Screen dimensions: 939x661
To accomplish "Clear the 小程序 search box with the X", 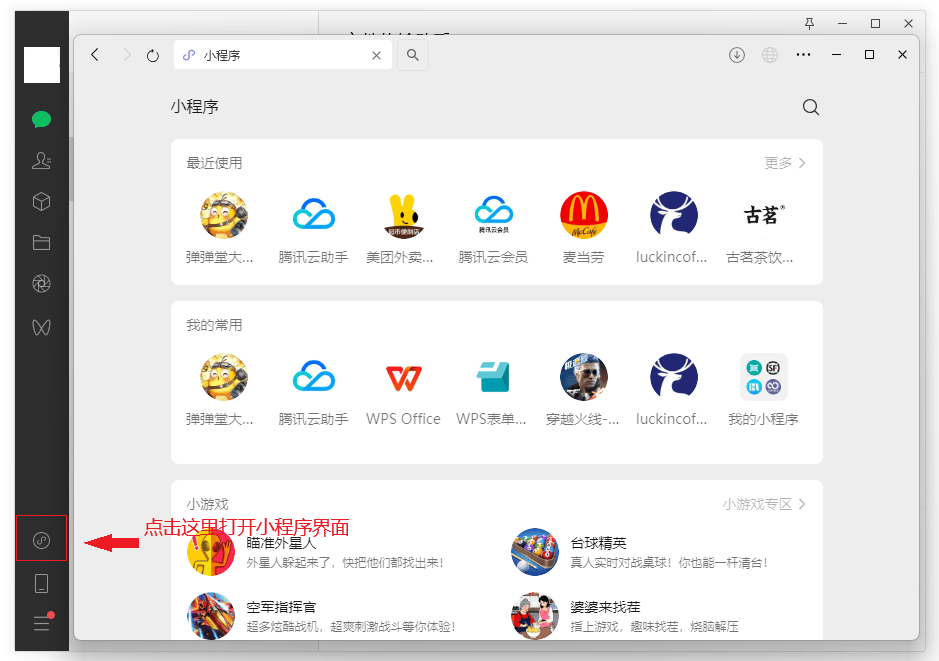I will point(376,56).
